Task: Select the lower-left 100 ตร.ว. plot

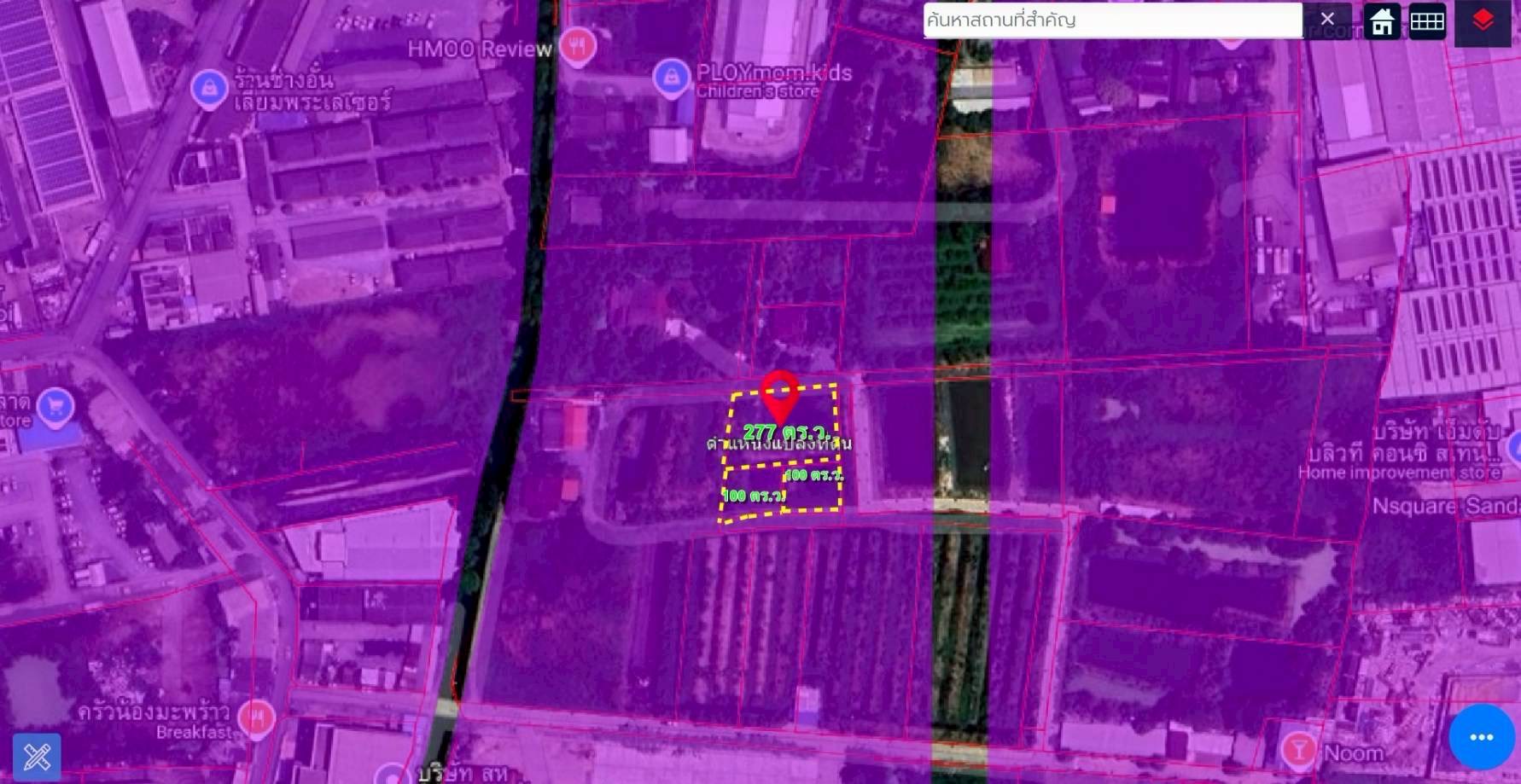Action: [x=752, y=496]
